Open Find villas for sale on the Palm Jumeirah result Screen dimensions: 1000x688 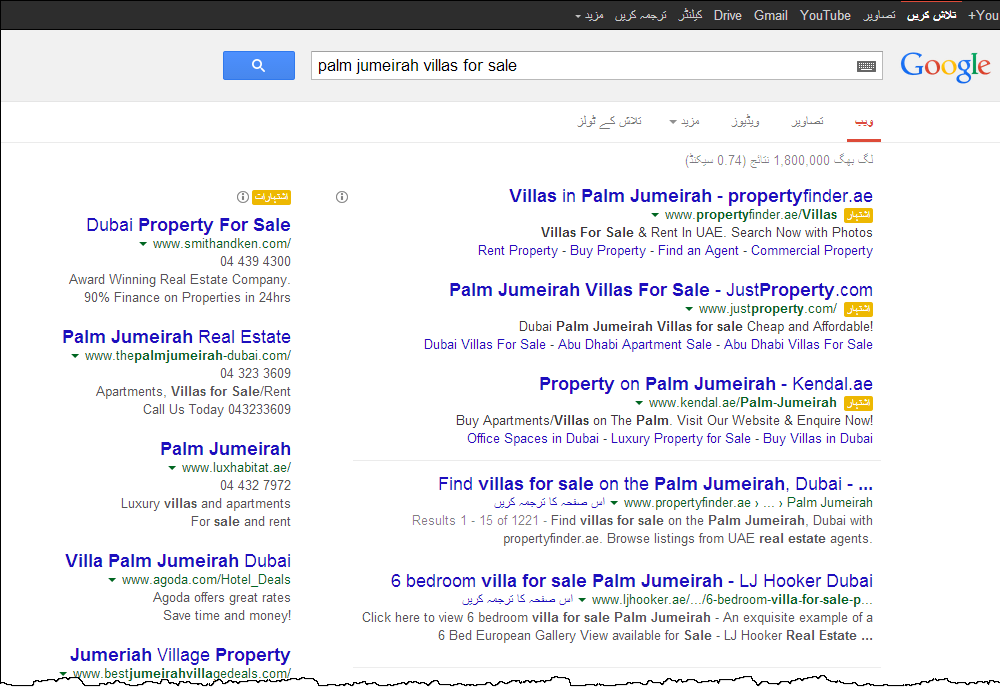point(656,484)
